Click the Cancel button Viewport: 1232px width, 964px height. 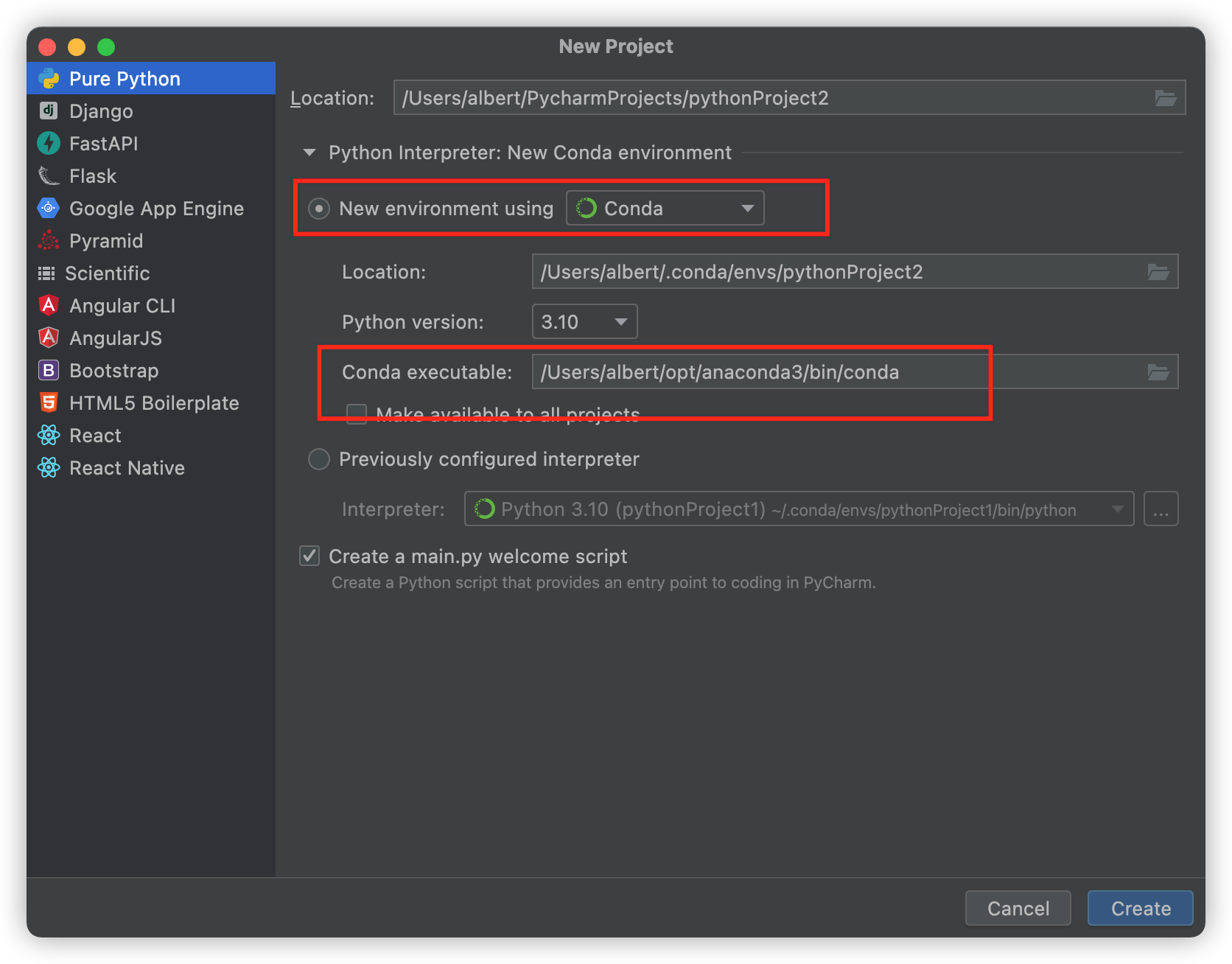click(x=1018, y=908)
